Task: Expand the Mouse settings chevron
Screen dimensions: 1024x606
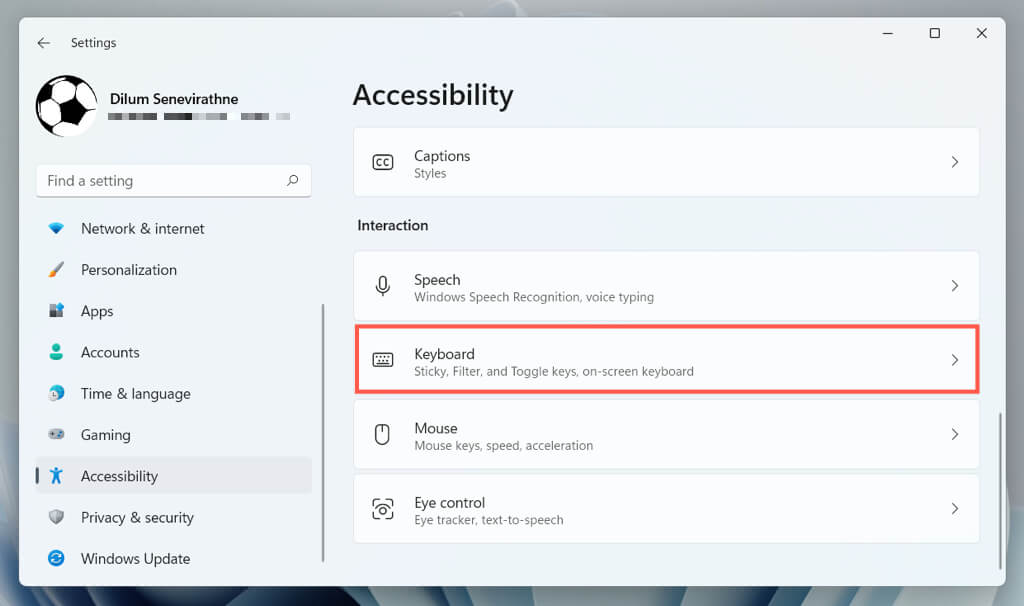Action: (x=954, y=435)
